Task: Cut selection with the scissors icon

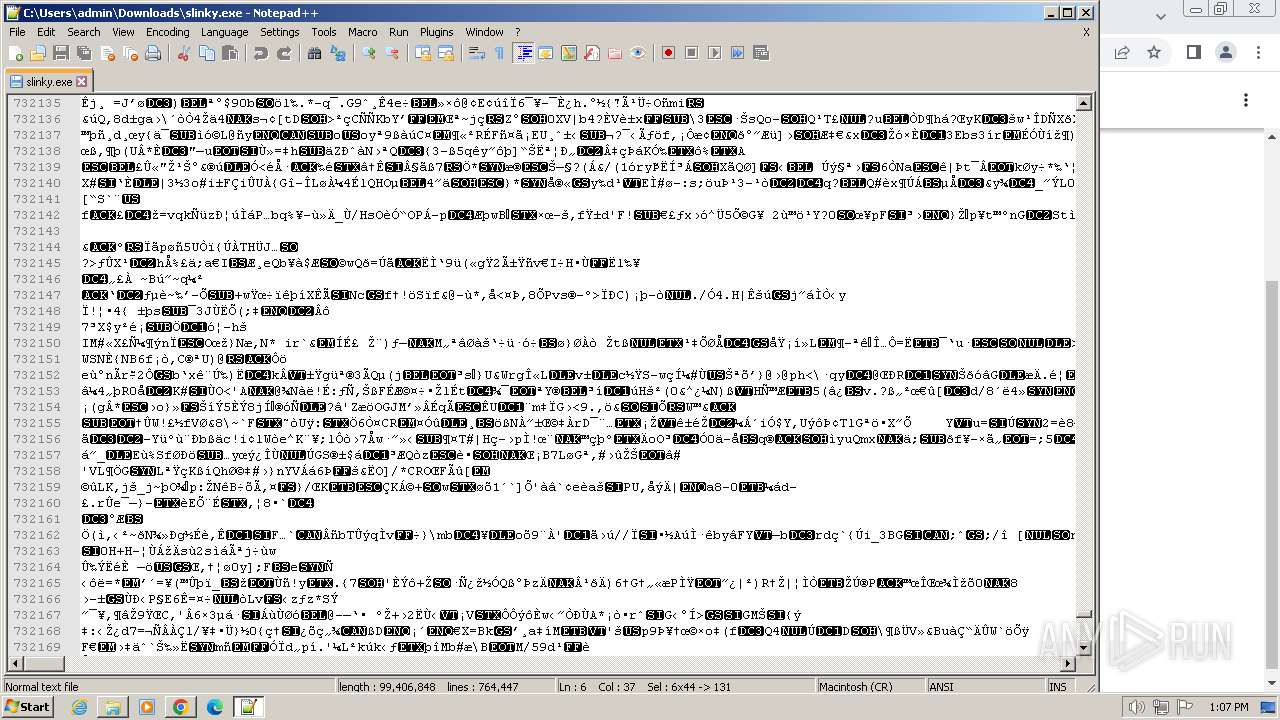Action: coord(183,53)
